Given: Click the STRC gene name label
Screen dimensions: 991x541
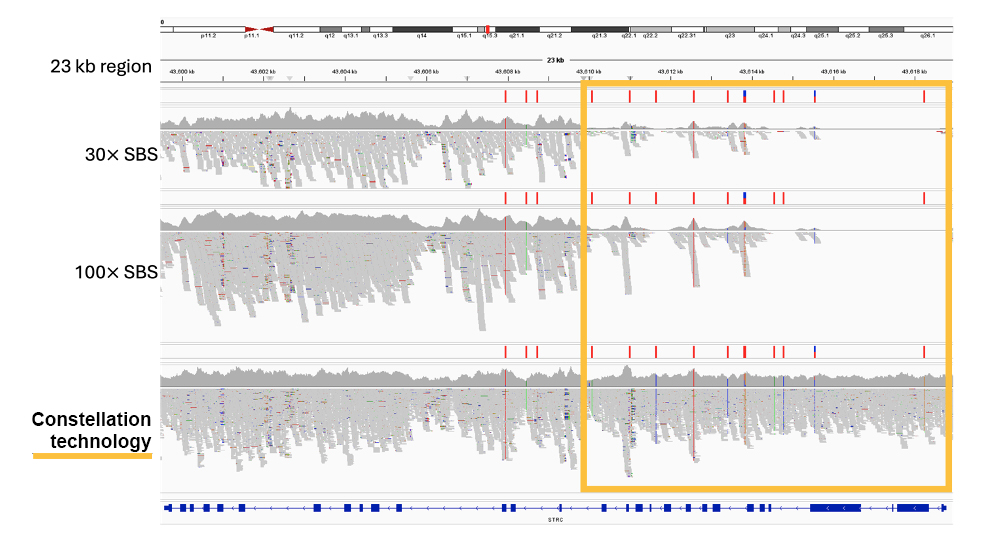Looking at the screenshot, I should point(555,520).
